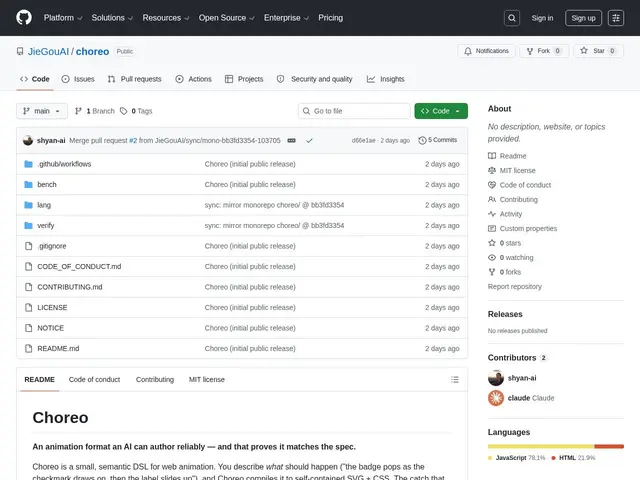Open the 5 Commits history link

pos(438,140)
